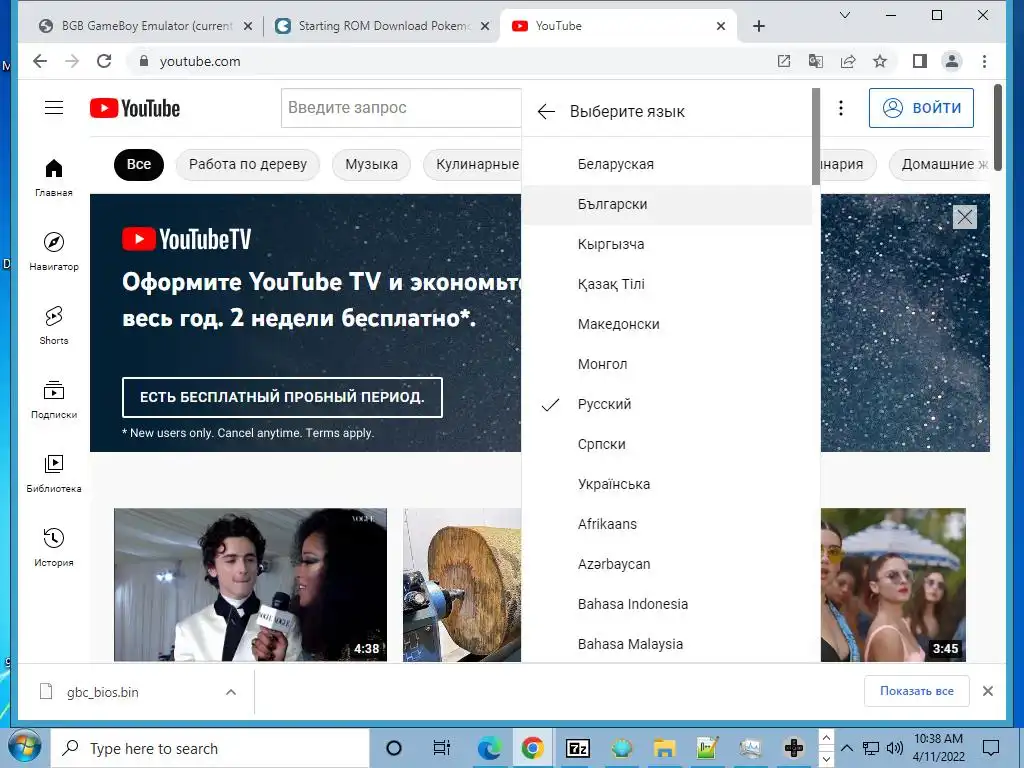Open the wood lathe video thumbnail
Screen dimensions: 1024x768
[x=462, y=585]
